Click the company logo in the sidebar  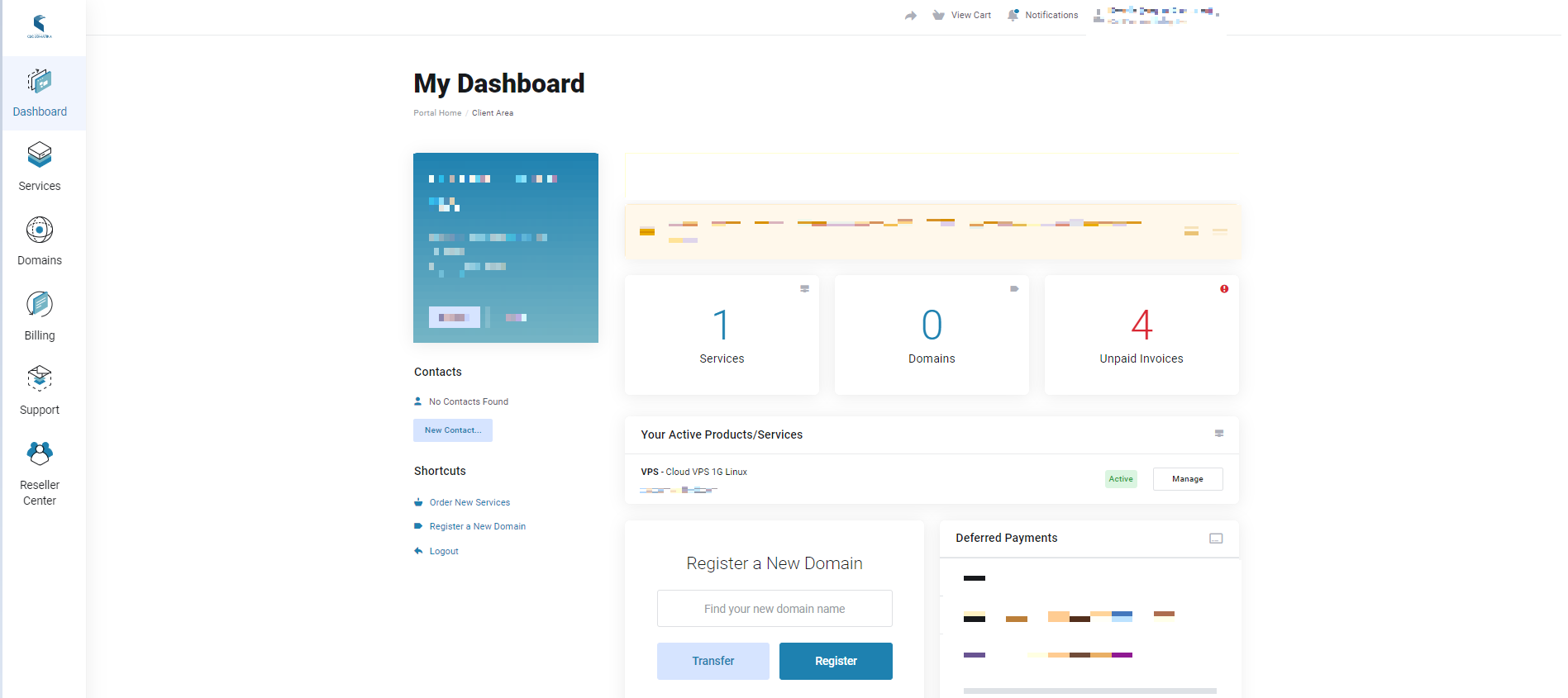pyautogui.click(x=40, y=26)
